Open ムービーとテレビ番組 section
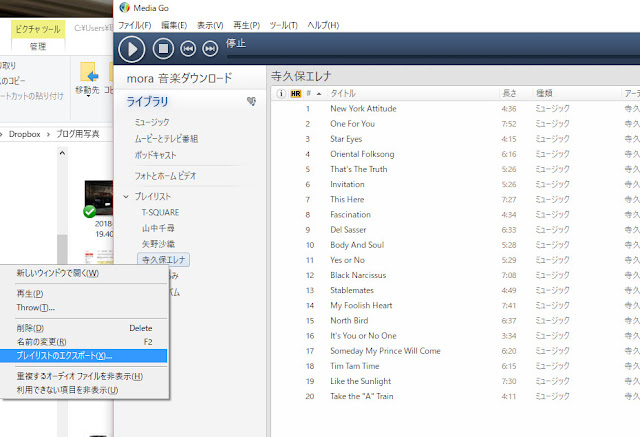Image resolution: width=640 pixels, height=437 pixels. [166, 139]
